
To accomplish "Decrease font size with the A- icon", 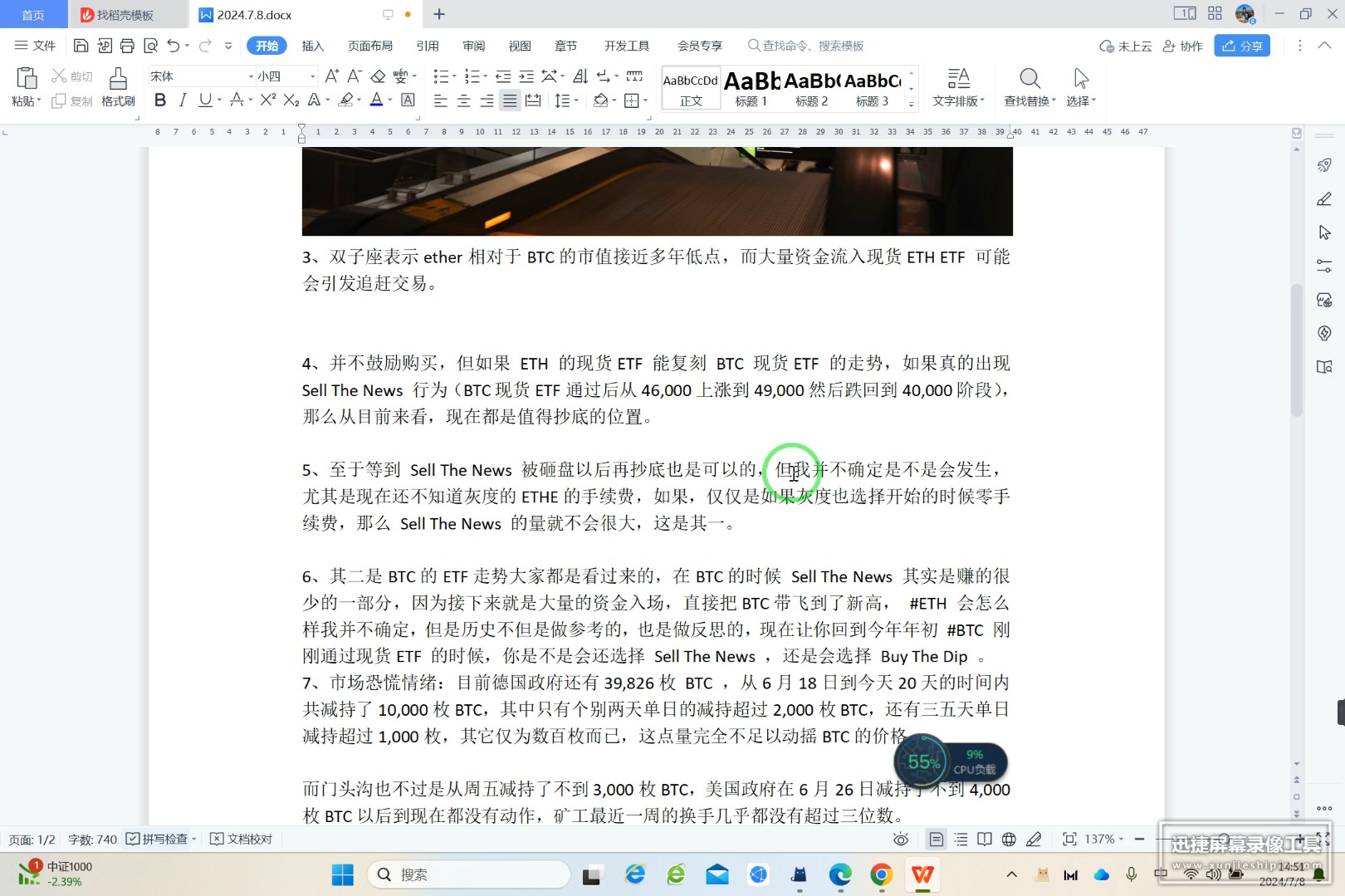I will (355, 76).
